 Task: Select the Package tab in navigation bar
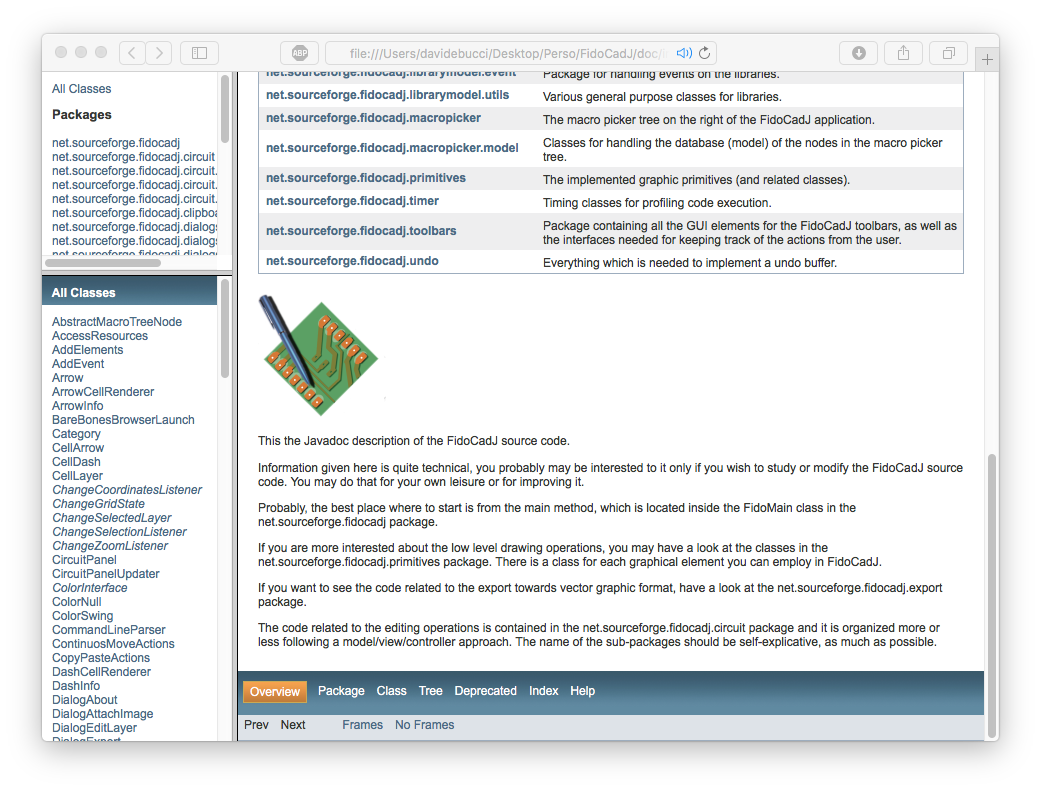pyautogui.click(x=341, y=691)
